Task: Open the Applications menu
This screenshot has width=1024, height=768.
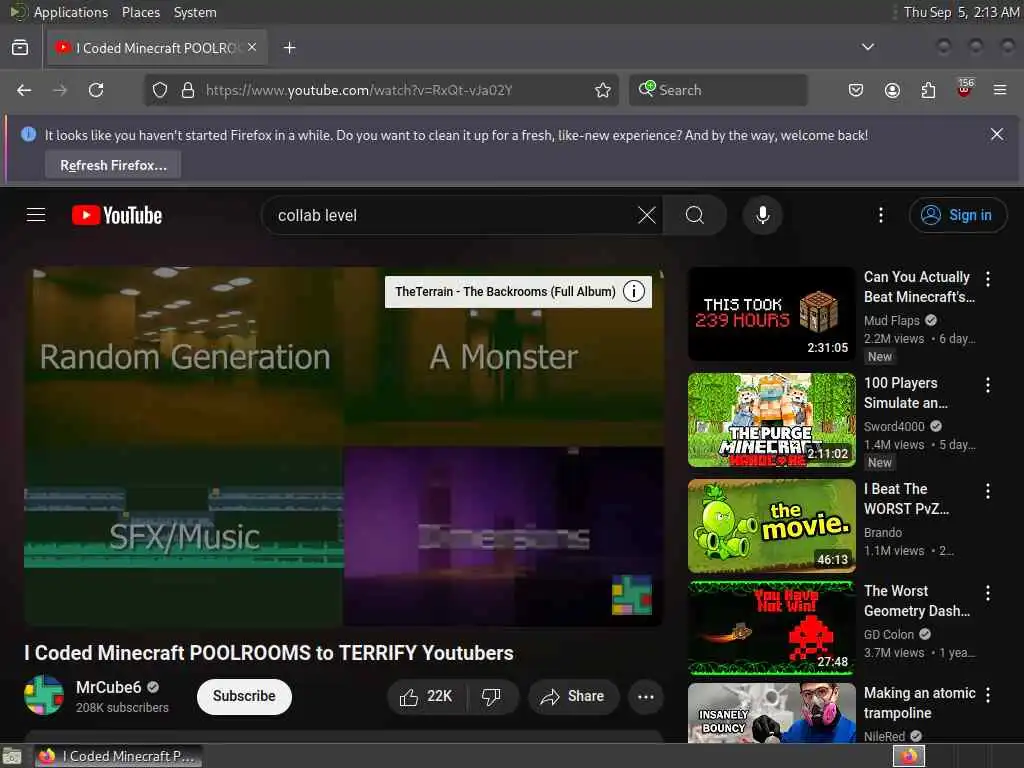Action: pyautogui.click(x=71, y=12)
